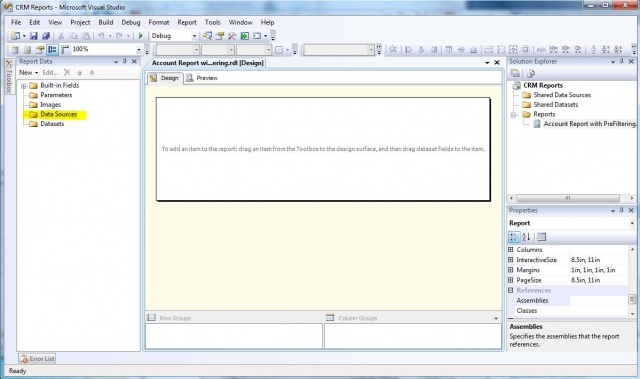Viewport: 640px width, 379px height.
Task: Open the Report menu
Action: [x=187, y=22]
